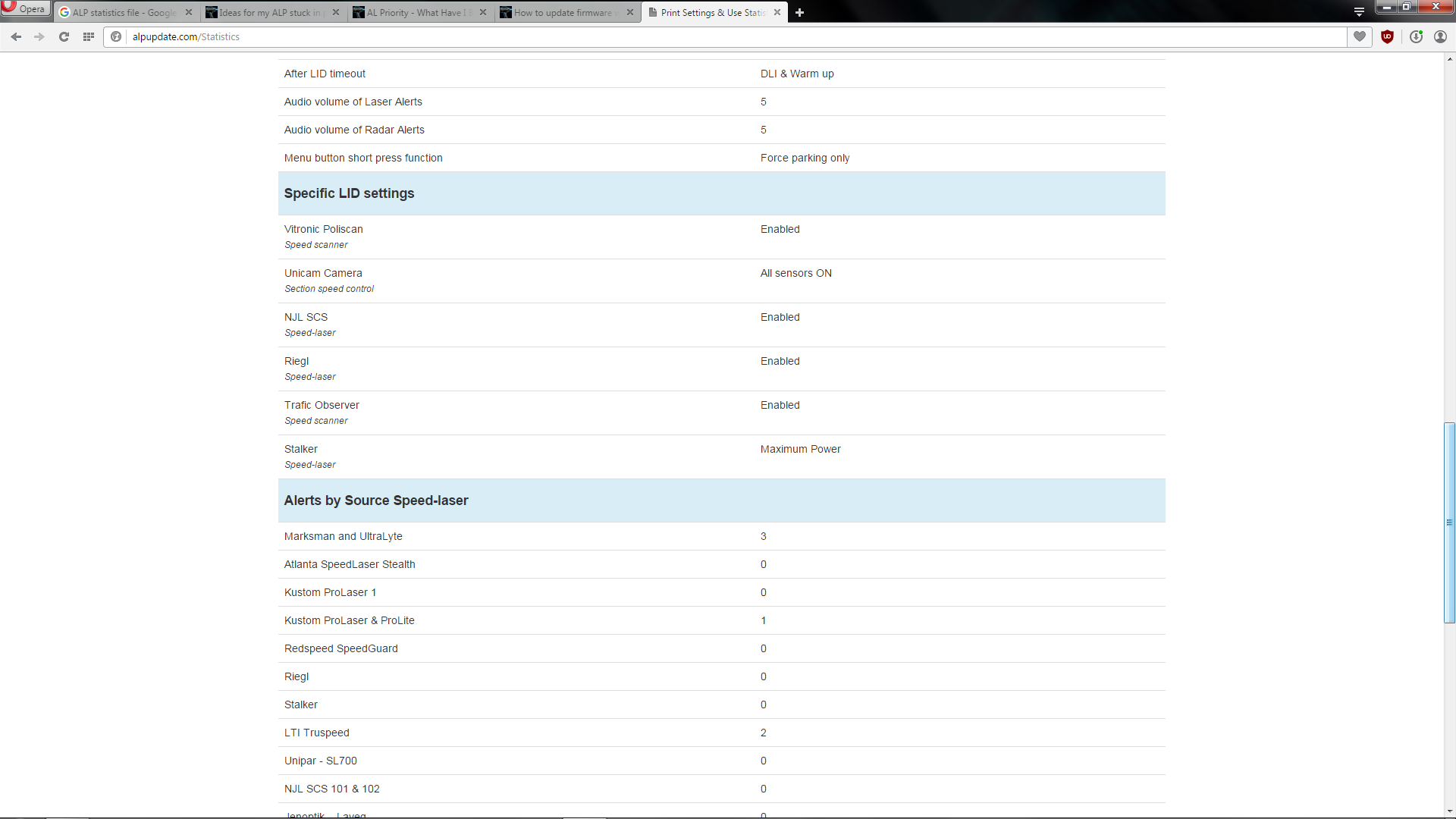Click the browser back arrow
The image size is (1456, 819).
[16, 36]
